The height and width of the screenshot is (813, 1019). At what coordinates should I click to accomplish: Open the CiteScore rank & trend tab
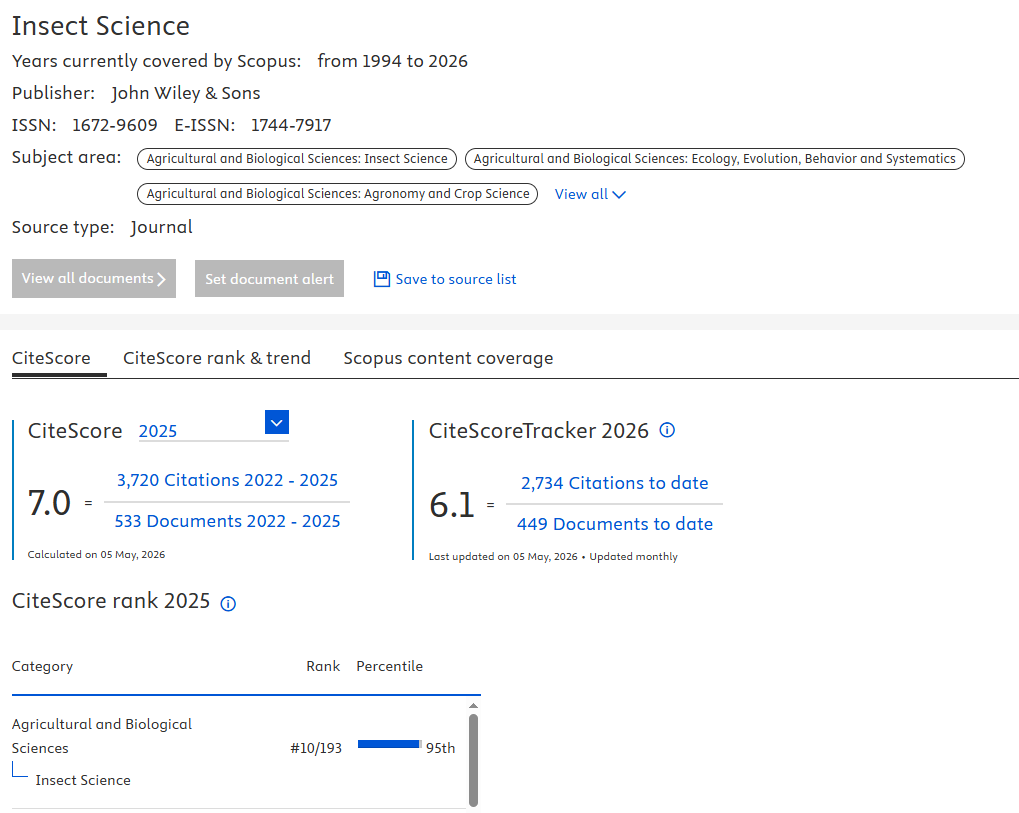[x=217, y=358]
